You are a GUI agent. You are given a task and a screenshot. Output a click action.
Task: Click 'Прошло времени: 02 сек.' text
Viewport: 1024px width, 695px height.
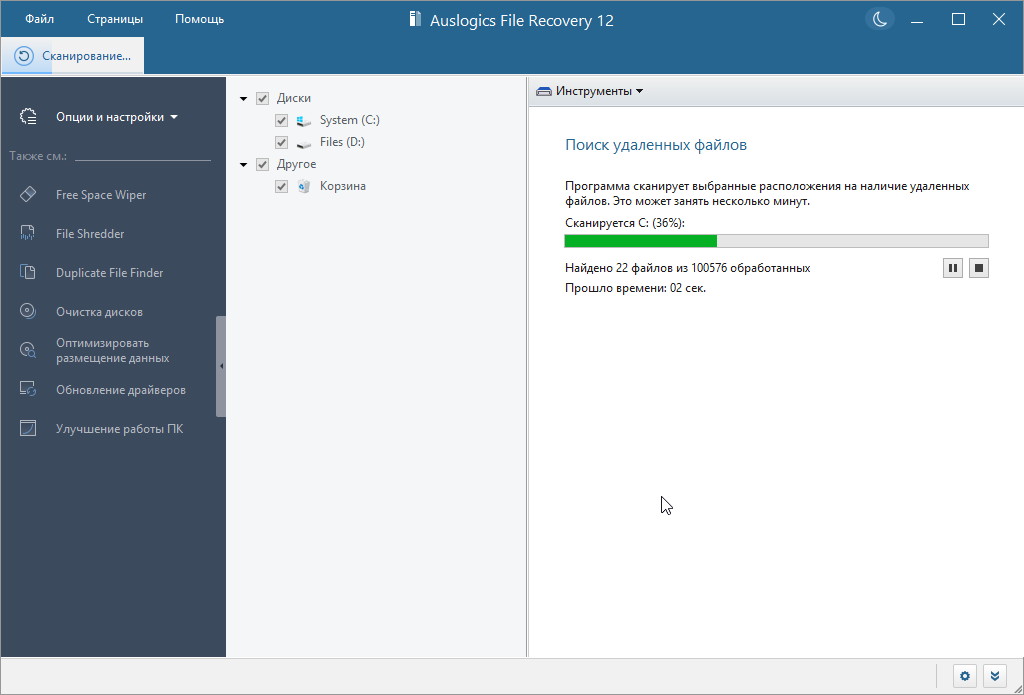coord(635,288)
